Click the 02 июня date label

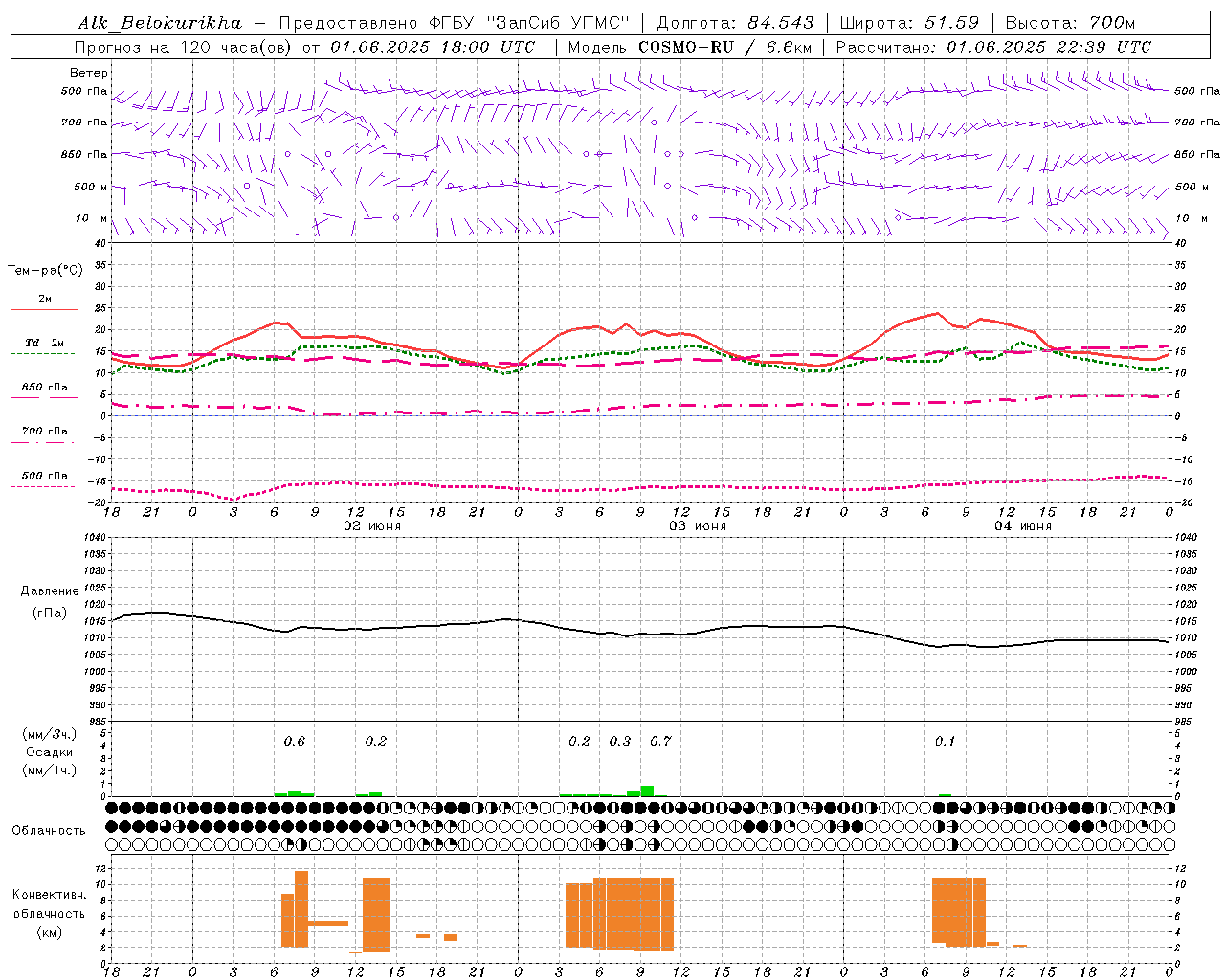pos(372,526)
